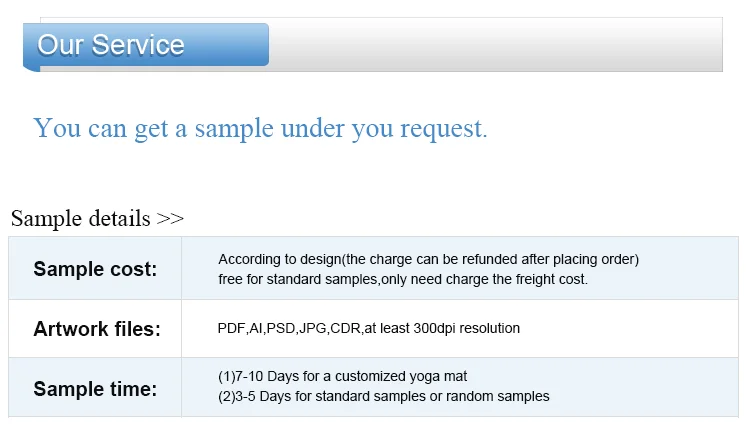Click the double arrow after Sample details

tap(170, 219)
